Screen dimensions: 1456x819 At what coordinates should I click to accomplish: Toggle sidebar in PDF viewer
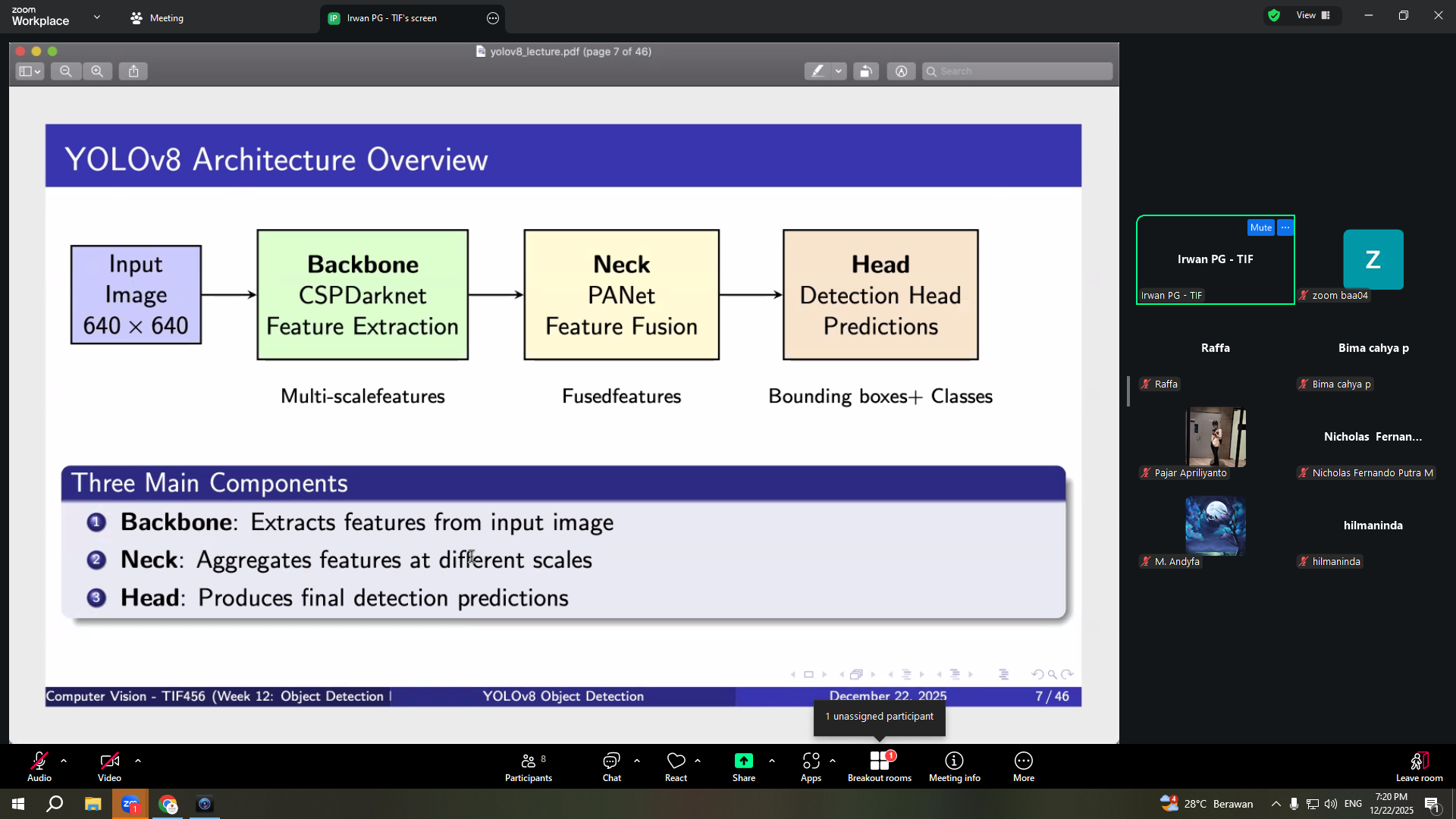click(30, 71)
